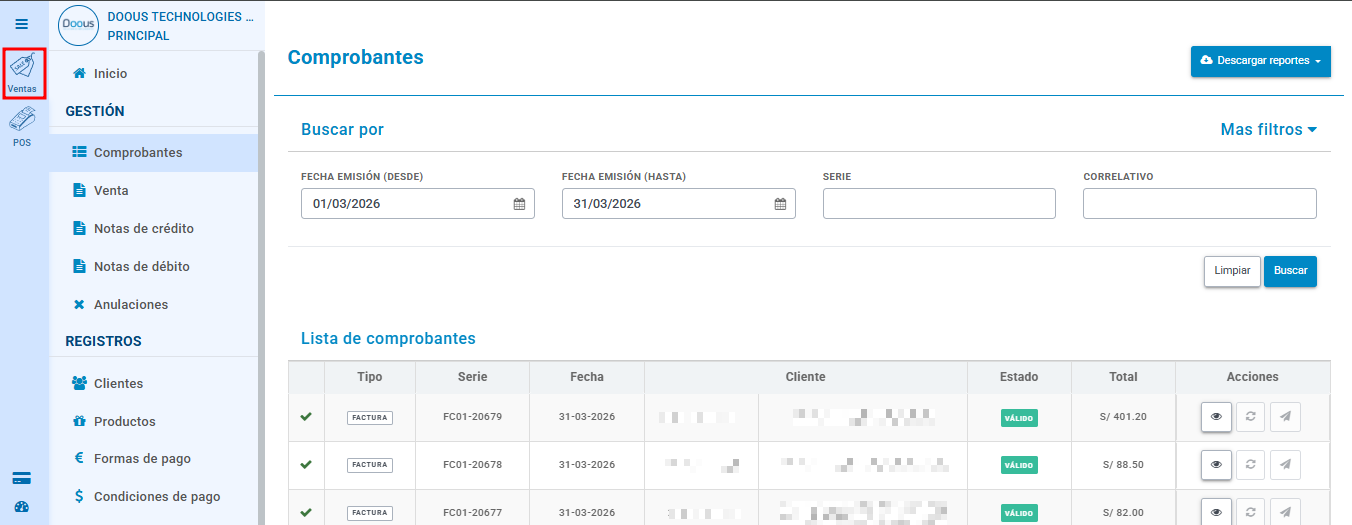Open the dashboard gauge icon in left rail
1352x525 pixels.
[x=22, y=507]
